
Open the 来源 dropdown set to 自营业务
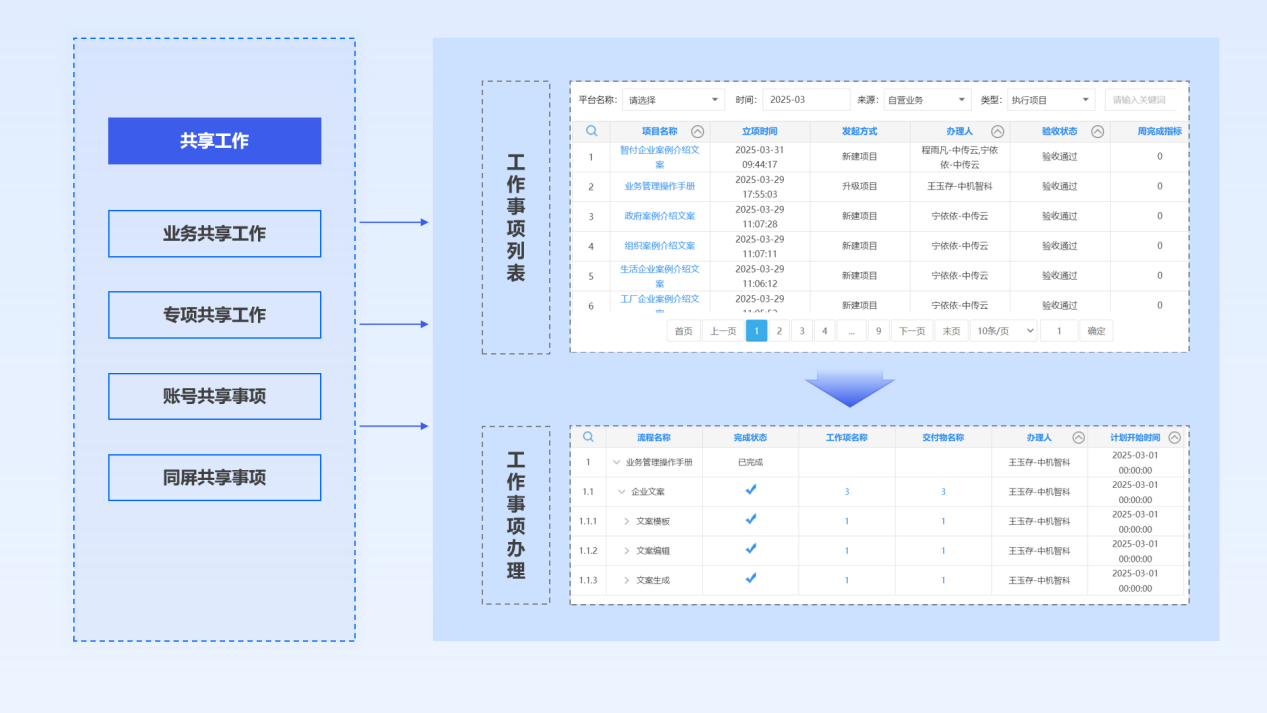(927, 100)
